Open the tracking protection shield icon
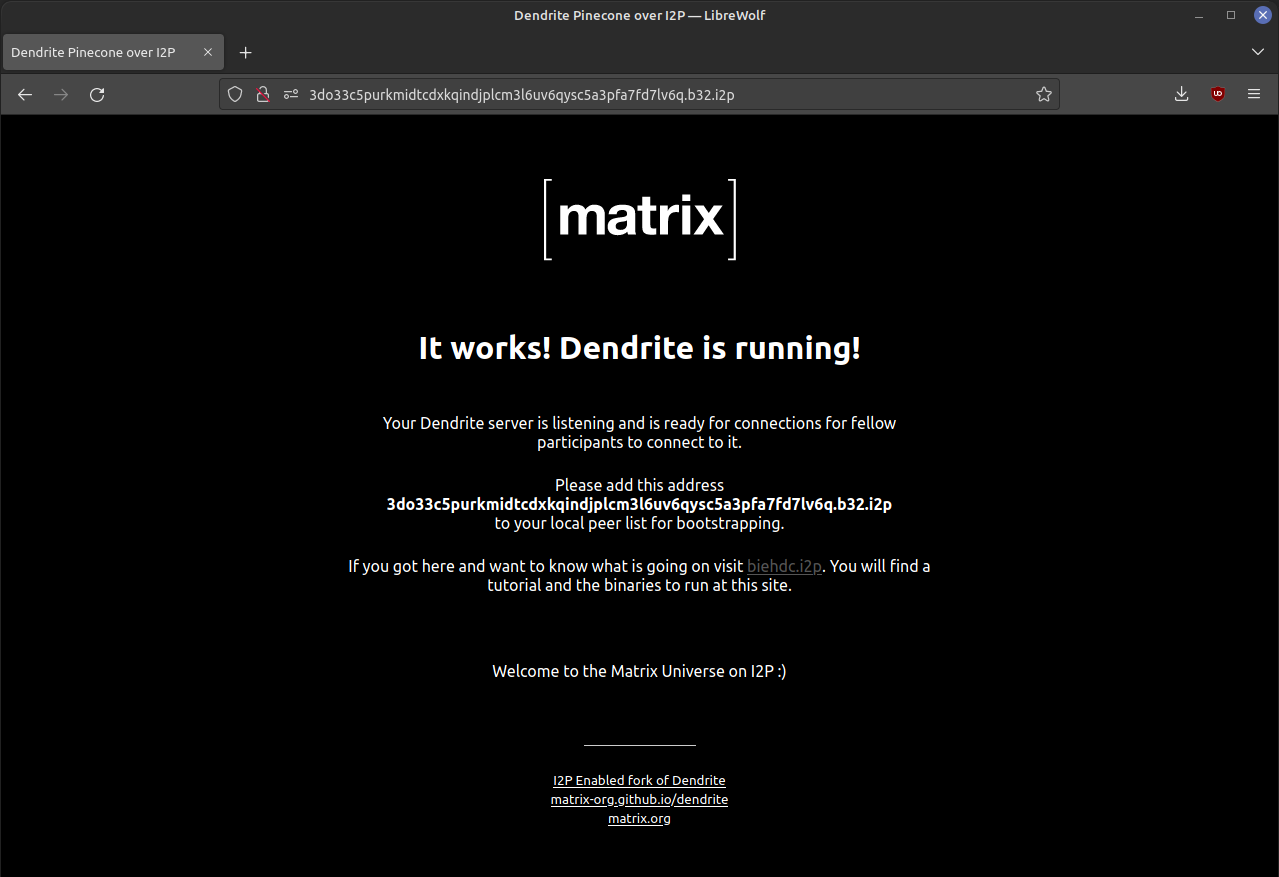 pyautogui.click(x=235, y=94)
